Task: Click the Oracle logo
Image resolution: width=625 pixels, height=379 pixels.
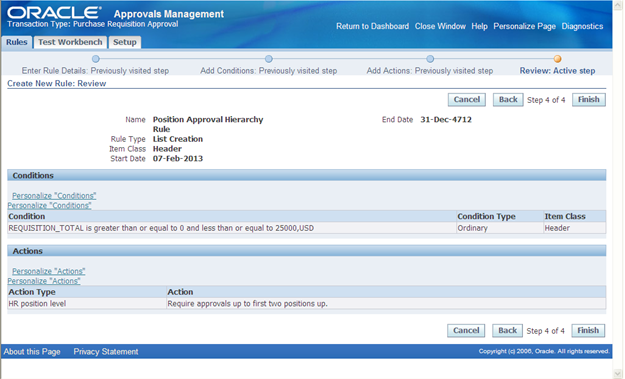Action: (54, 13)
